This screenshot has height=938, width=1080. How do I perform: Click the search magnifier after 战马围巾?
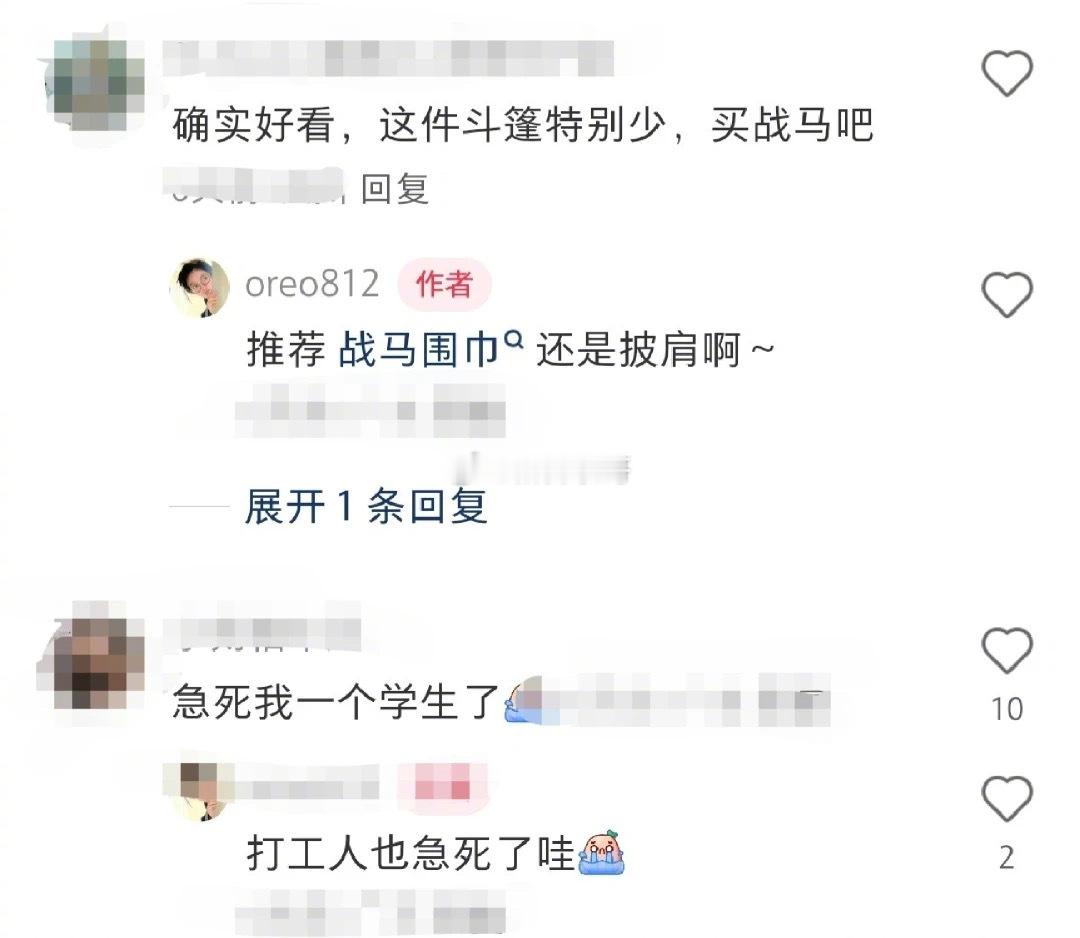pos(514,340)
